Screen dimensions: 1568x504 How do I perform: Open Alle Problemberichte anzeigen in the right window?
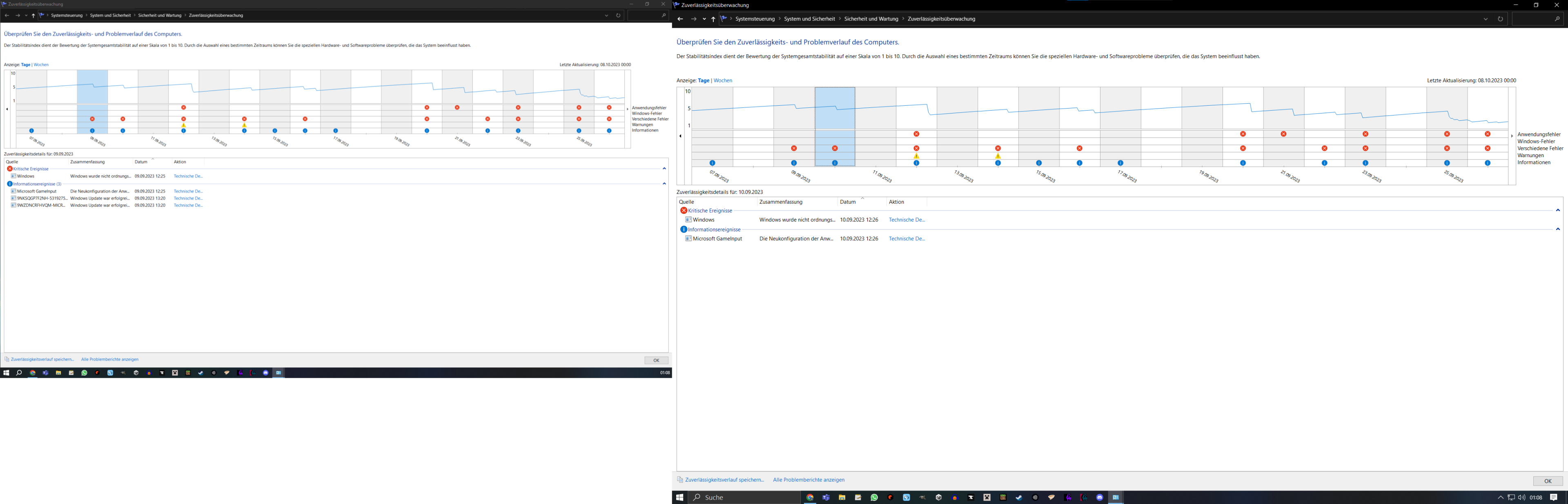(x=808, y=480)
